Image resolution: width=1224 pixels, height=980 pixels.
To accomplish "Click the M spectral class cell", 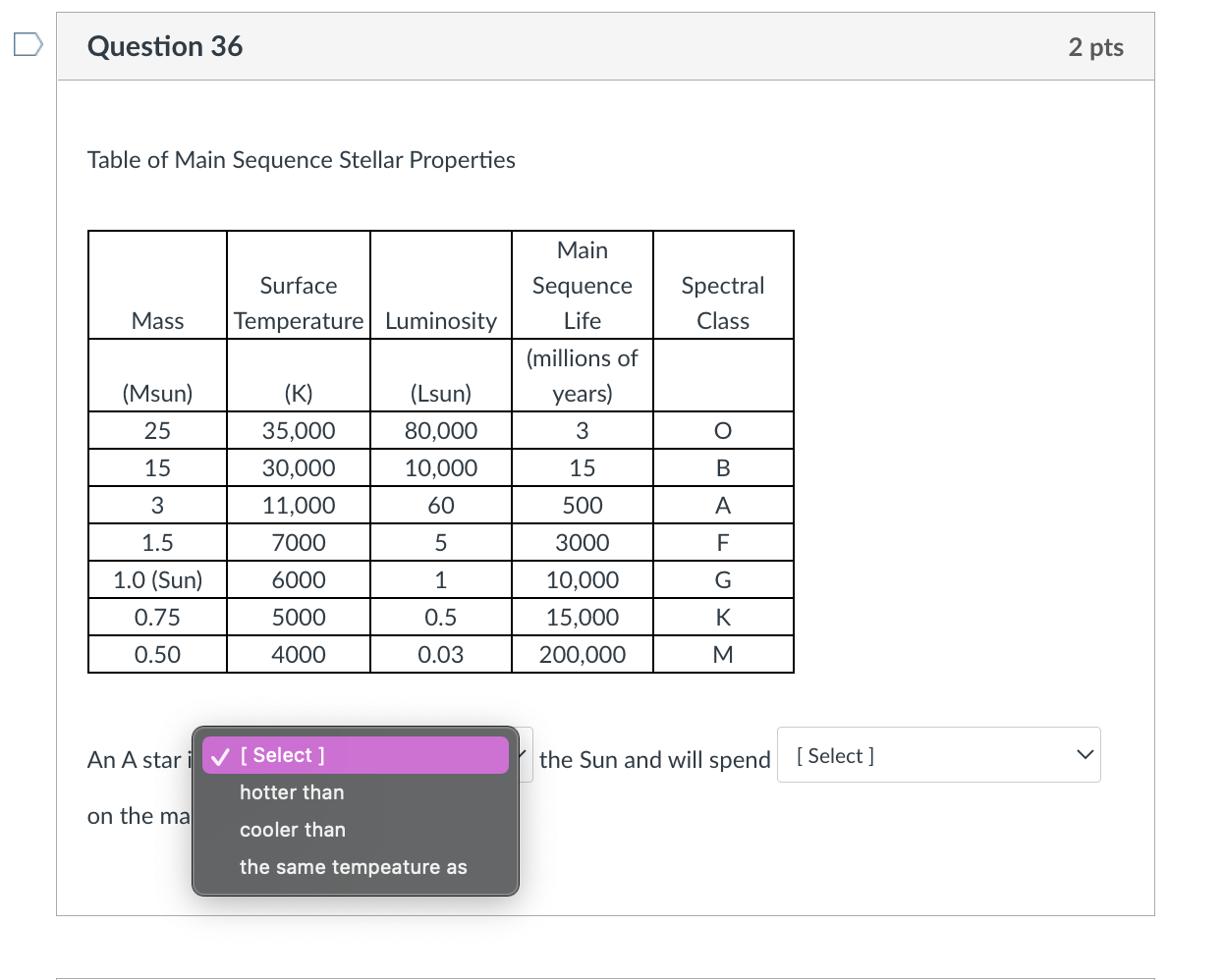I will (x=723, y=654).
